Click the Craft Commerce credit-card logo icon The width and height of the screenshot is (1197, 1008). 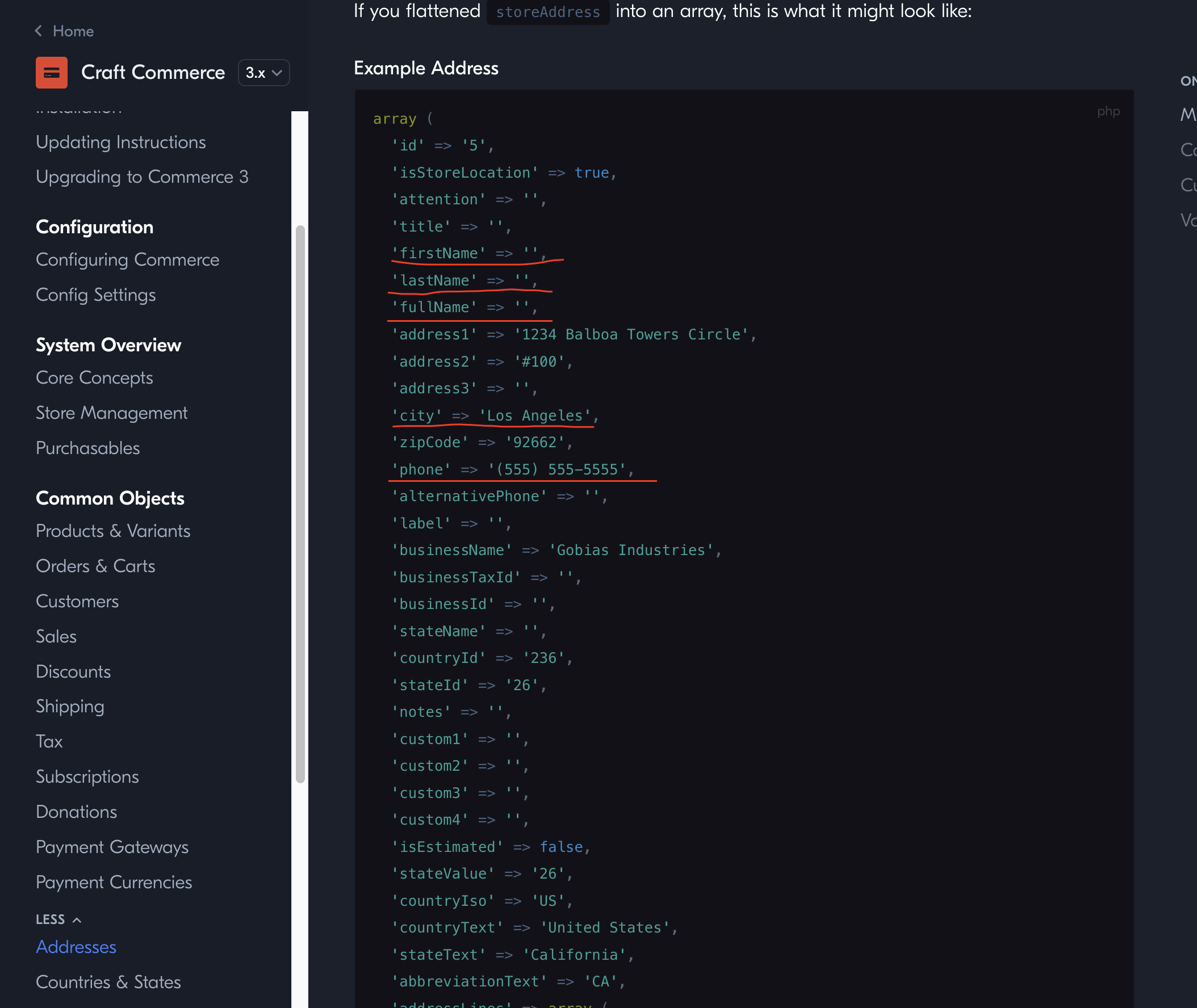(x=52, y=73)
